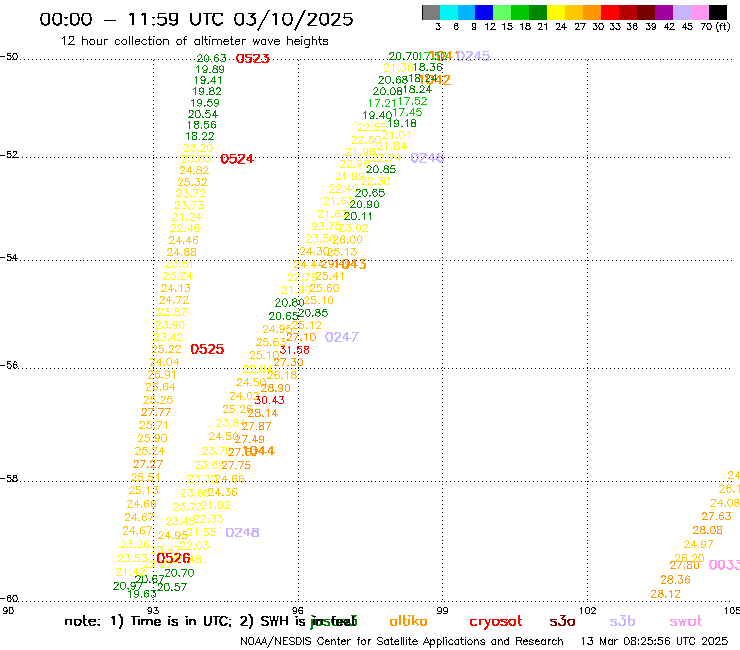Screen dimensions: 740x650
Task: Click the bright red legend swatch
Action: pyautogui.click(x=610, y=13)
